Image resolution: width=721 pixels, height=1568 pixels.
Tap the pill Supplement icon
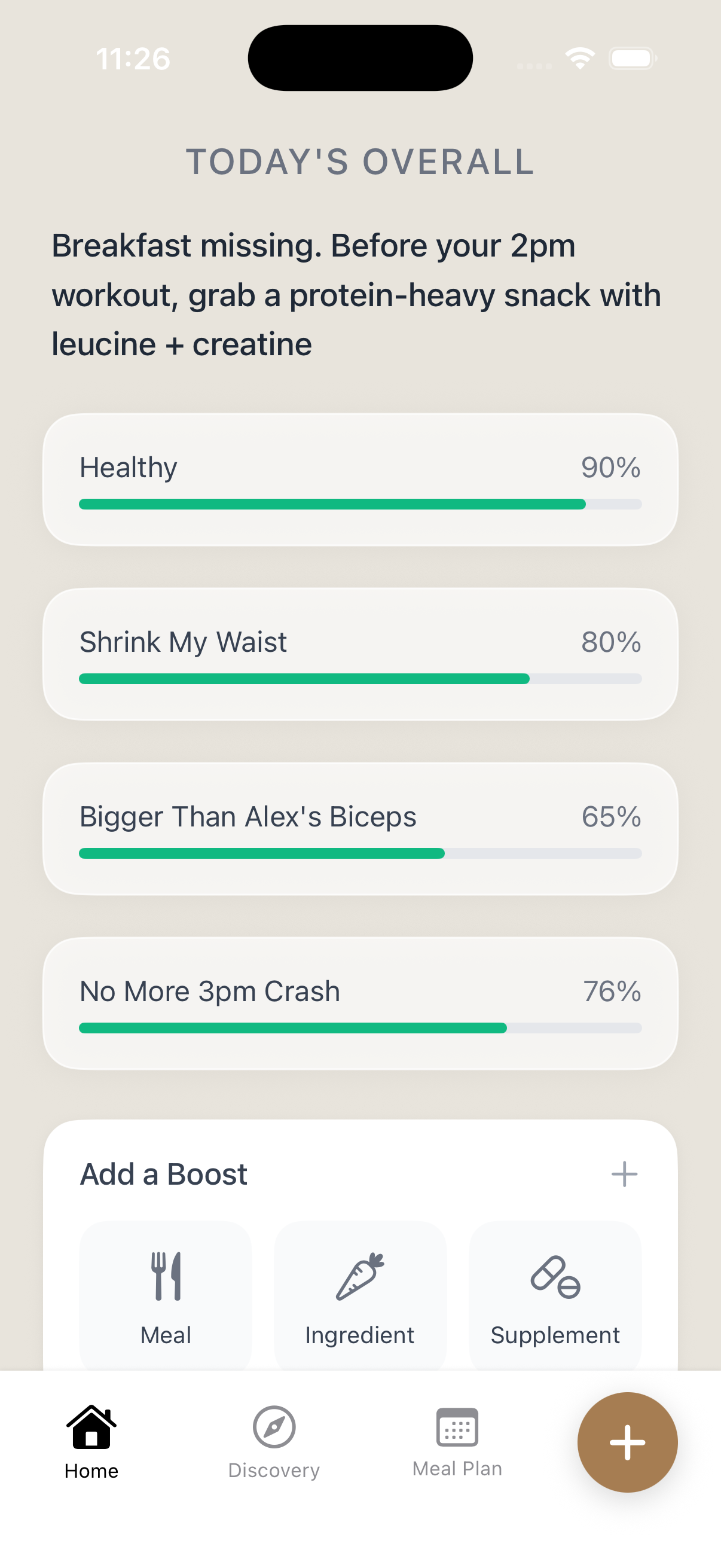tap(555, 1276)
